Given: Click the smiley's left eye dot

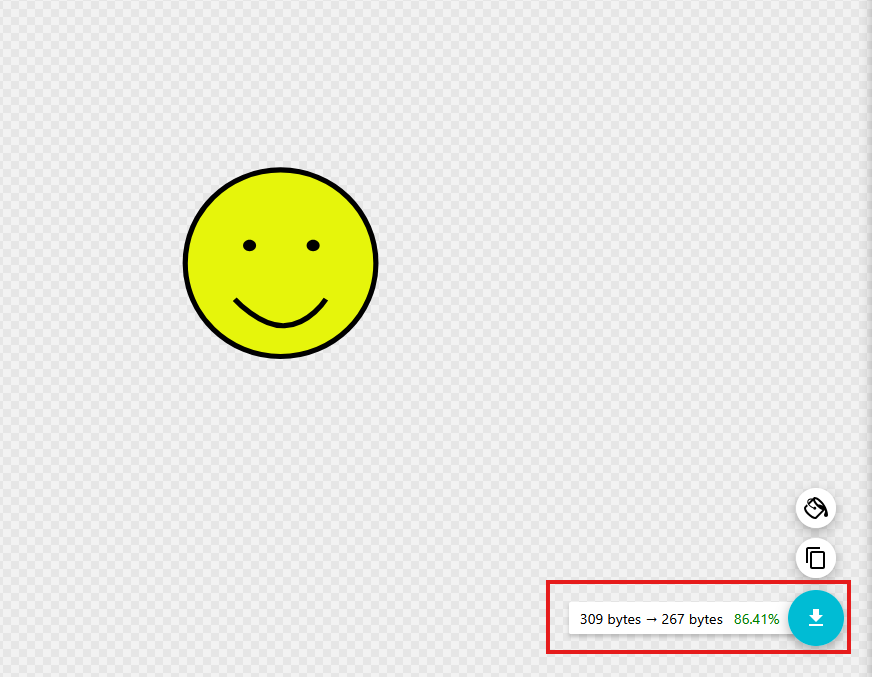Looking at the screenshot, I should tap(249, 245).
